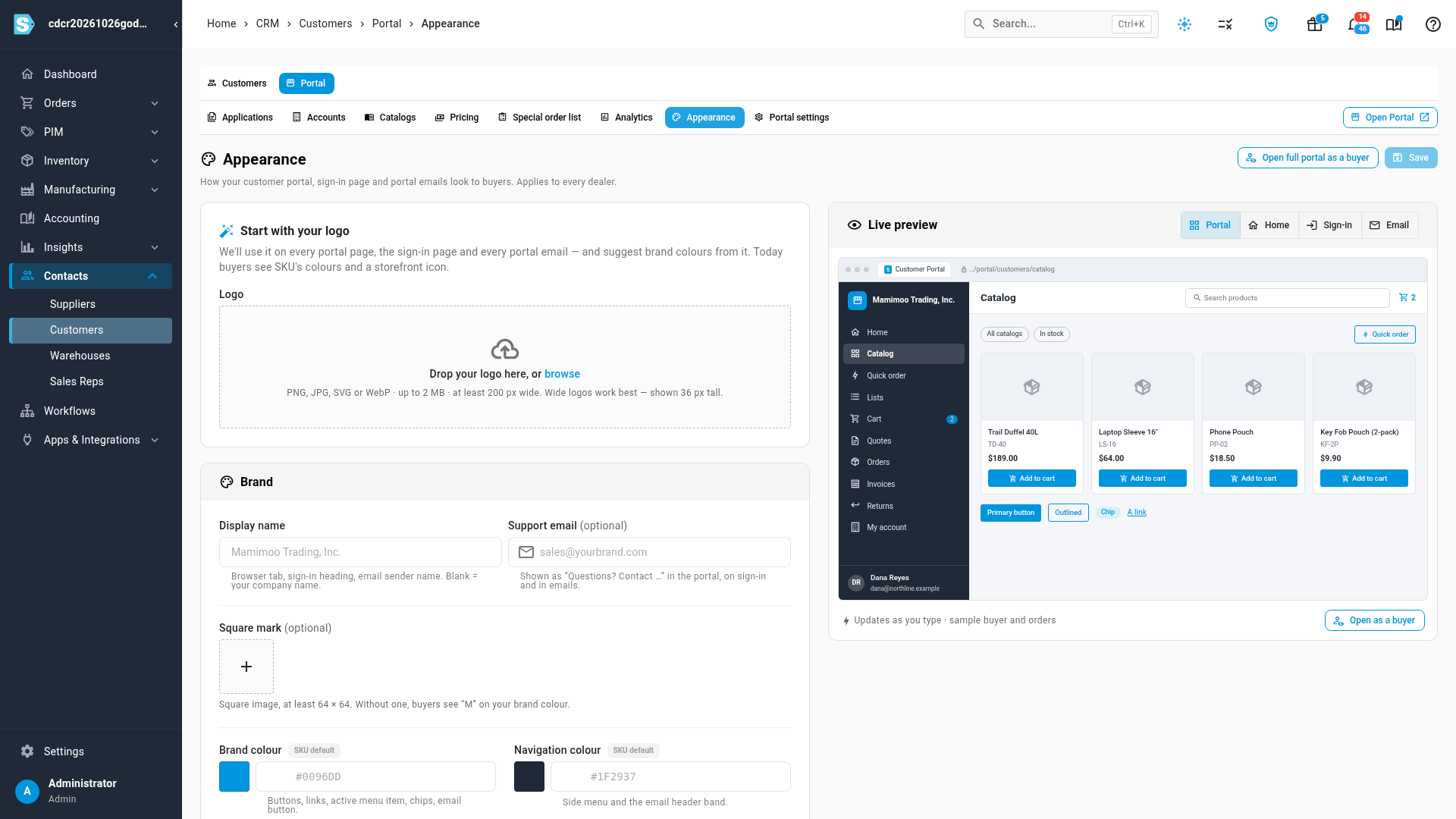The width and height of the screenshot is (1456, 819).
Task: Click the Quotes item in preview menu
Action: (904, 441)
